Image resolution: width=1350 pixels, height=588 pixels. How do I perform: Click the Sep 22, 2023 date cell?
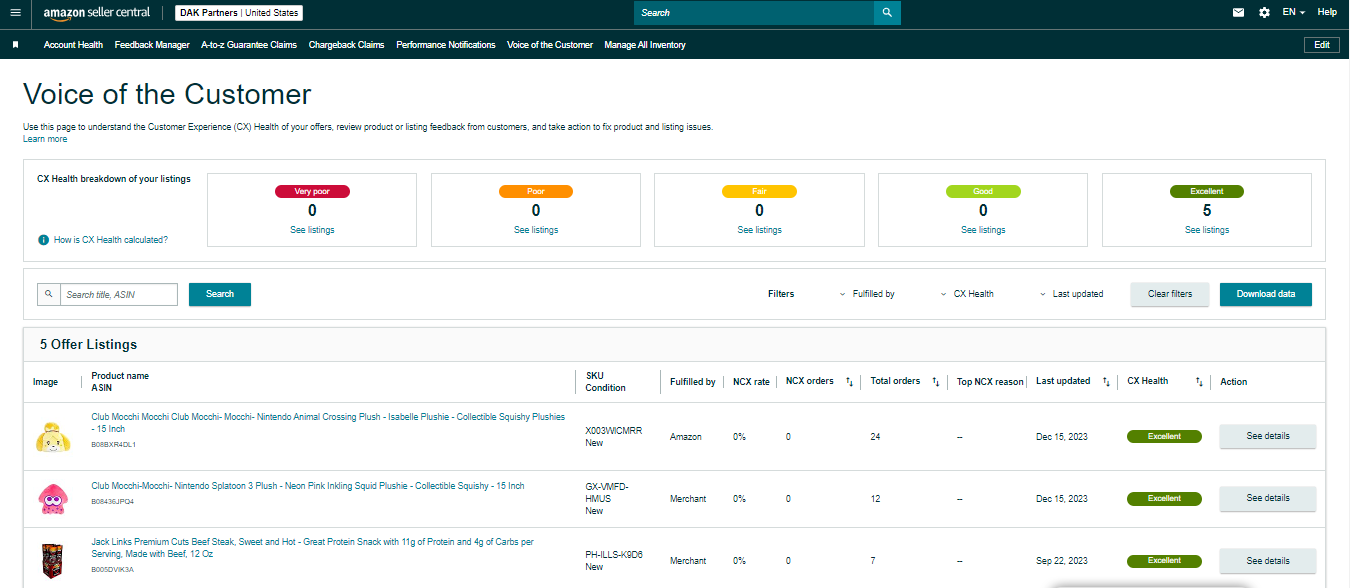(x=1062, y=561)
